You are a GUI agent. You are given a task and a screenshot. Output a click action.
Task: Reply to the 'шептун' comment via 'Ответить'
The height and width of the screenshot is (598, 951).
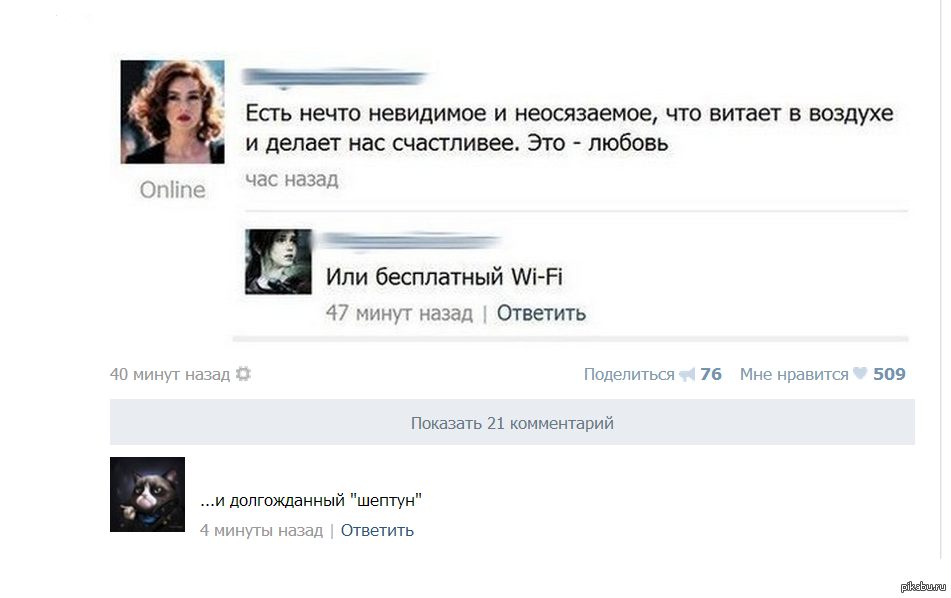(377, 531)
